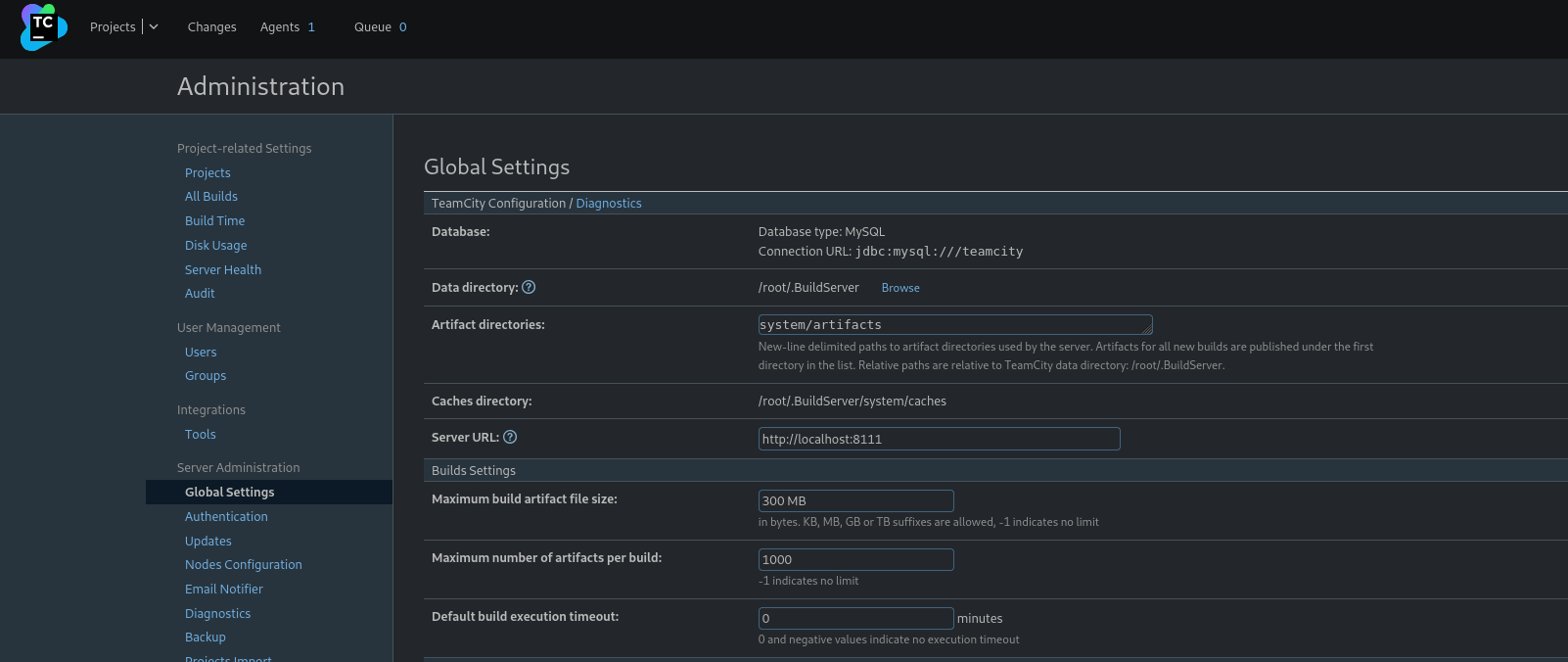This screenshot has width=1568, height=662.
Task: Open the Changes tab
Action: coord(212,27)
